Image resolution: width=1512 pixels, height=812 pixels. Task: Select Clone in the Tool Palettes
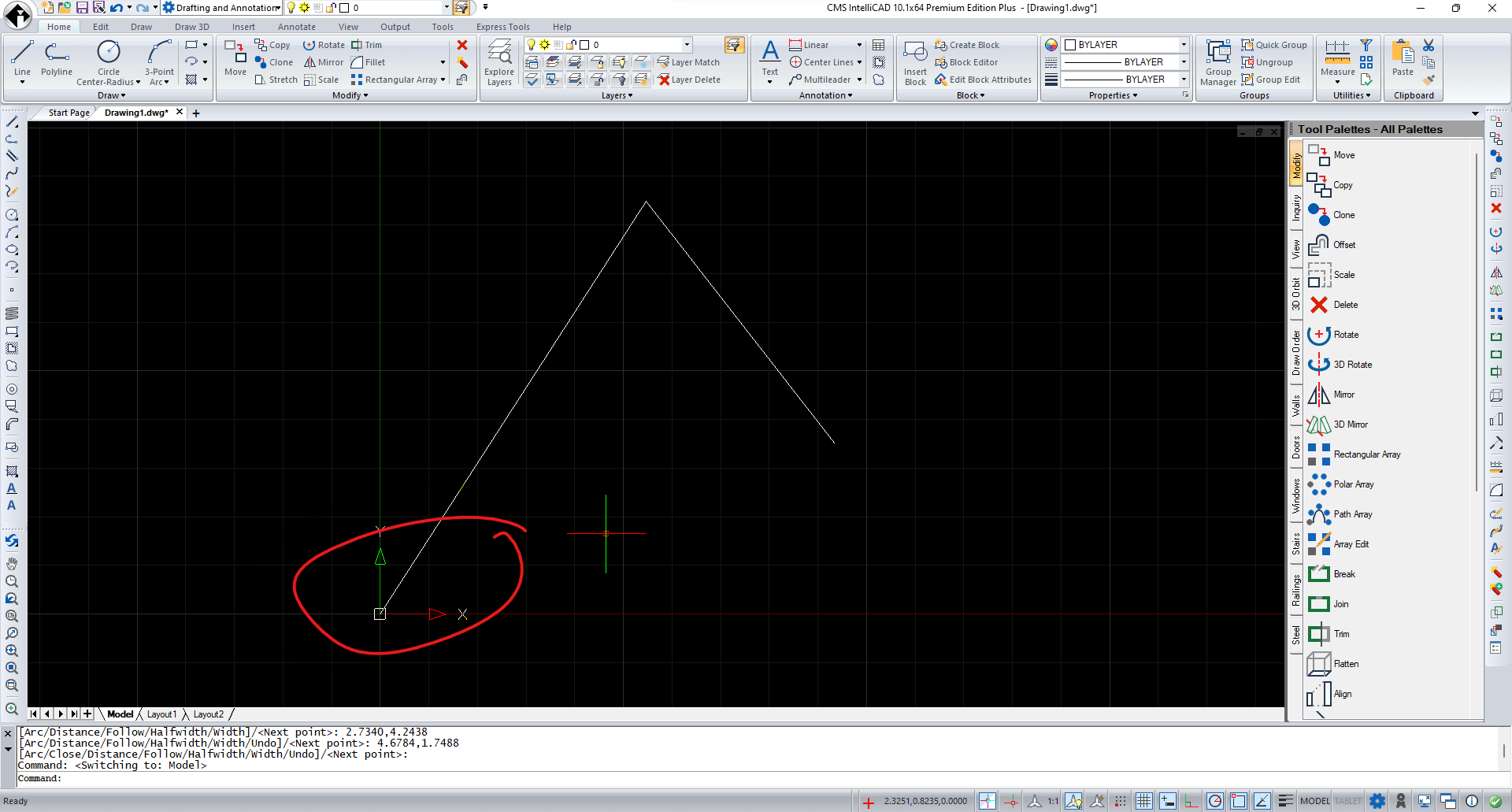[x=1332, y=215]
